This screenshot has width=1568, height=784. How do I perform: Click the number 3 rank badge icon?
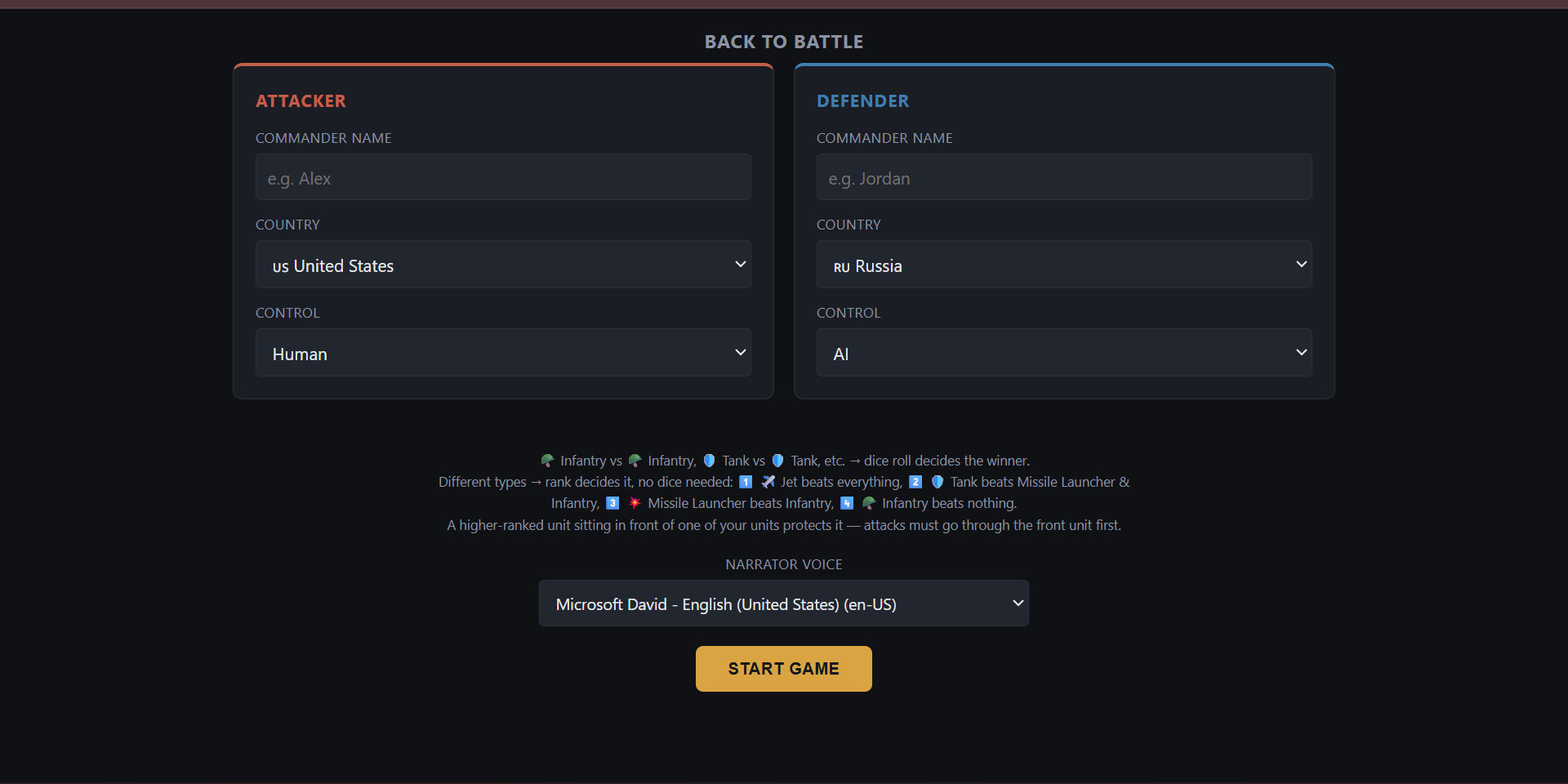pos(612,503)
